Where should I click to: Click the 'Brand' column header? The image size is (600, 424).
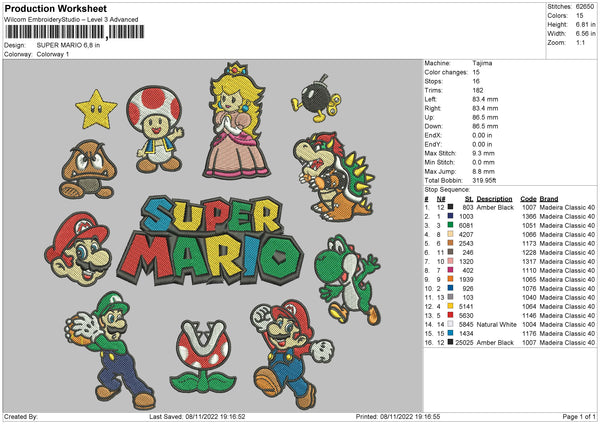click(549, 199)
